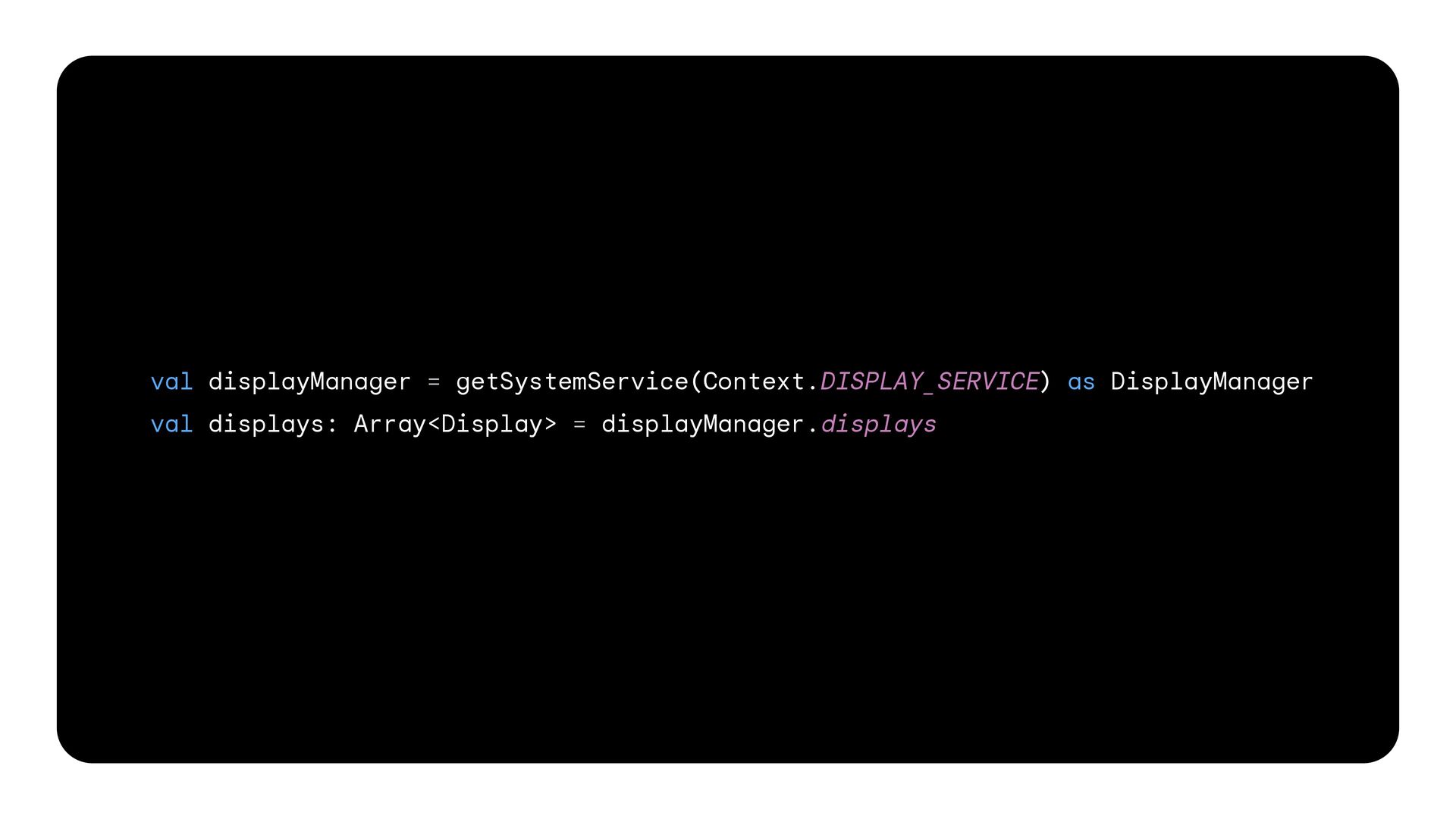This screenshot has width=1456, height=819.
Task: Click the DisplayManager type after 'as'
Action: [x=1212, y=382]
